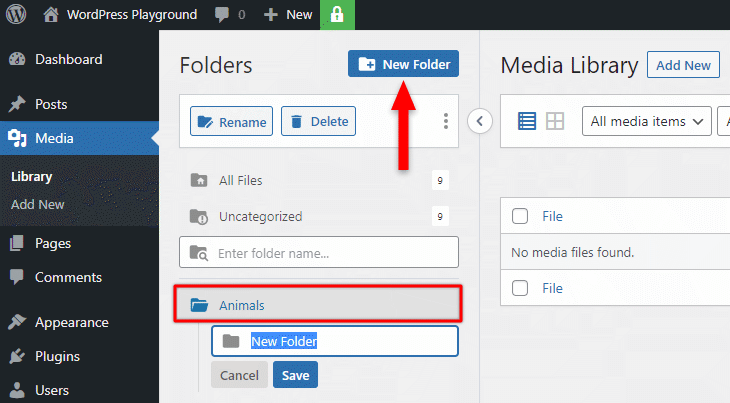The image size is (730, 403).
Task: Click the Plugins plug icon
Action: 17,356
